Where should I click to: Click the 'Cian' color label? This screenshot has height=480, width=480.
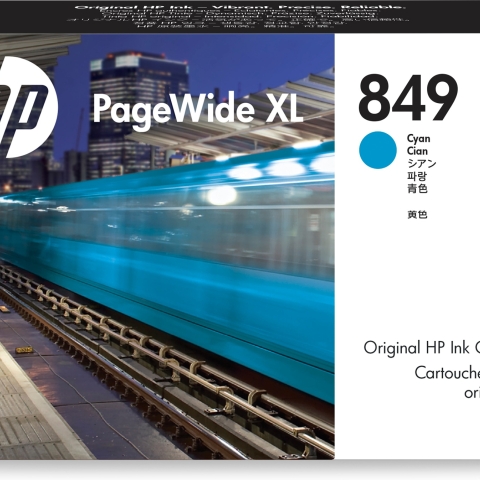(417, 151)
